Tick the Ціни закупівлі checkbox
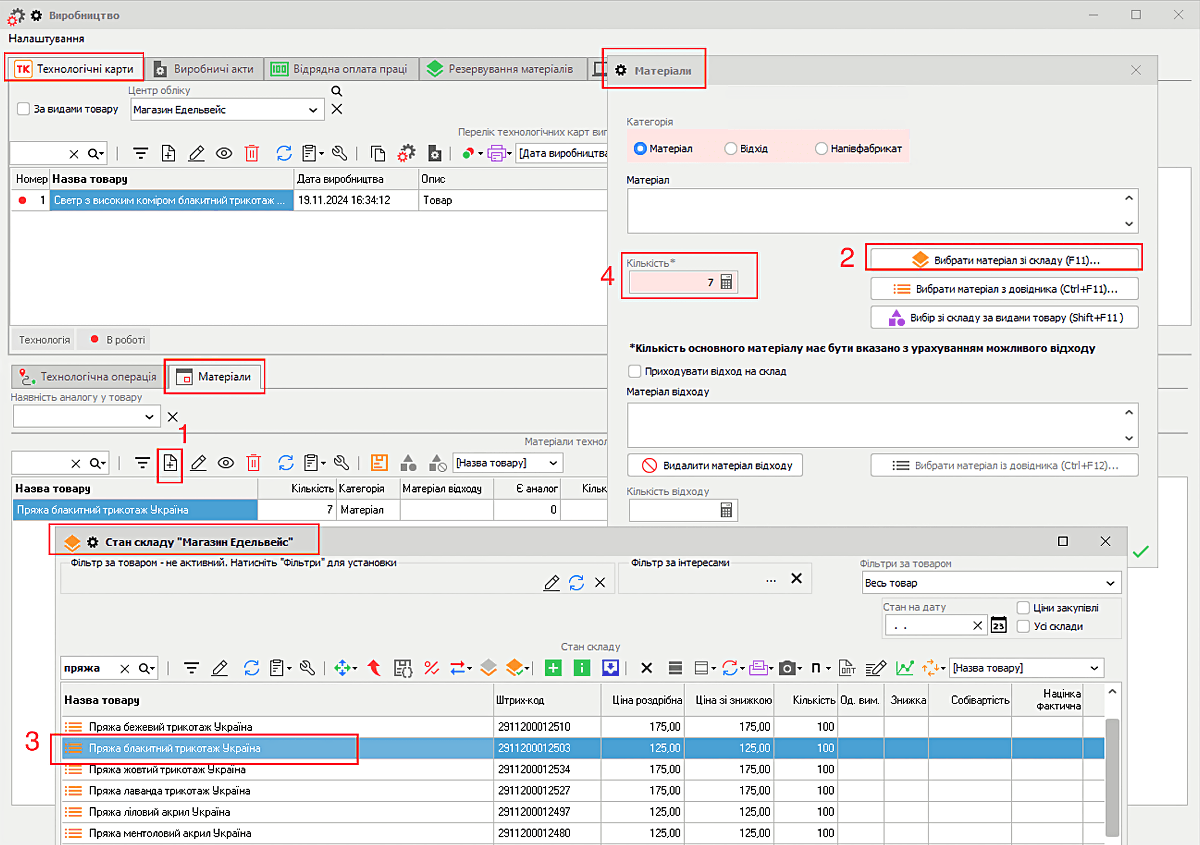The width and height of the screenshot is (1200, 845). tap(1023, 607)
